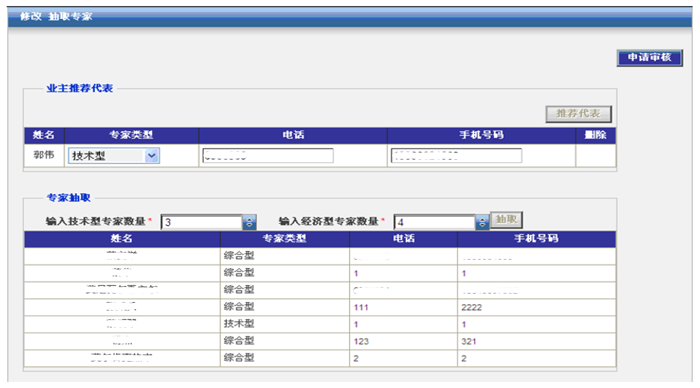The height and width of the screenshot is (388, 700).
Task: Select the row with phone 111
Action: point(320,307)
